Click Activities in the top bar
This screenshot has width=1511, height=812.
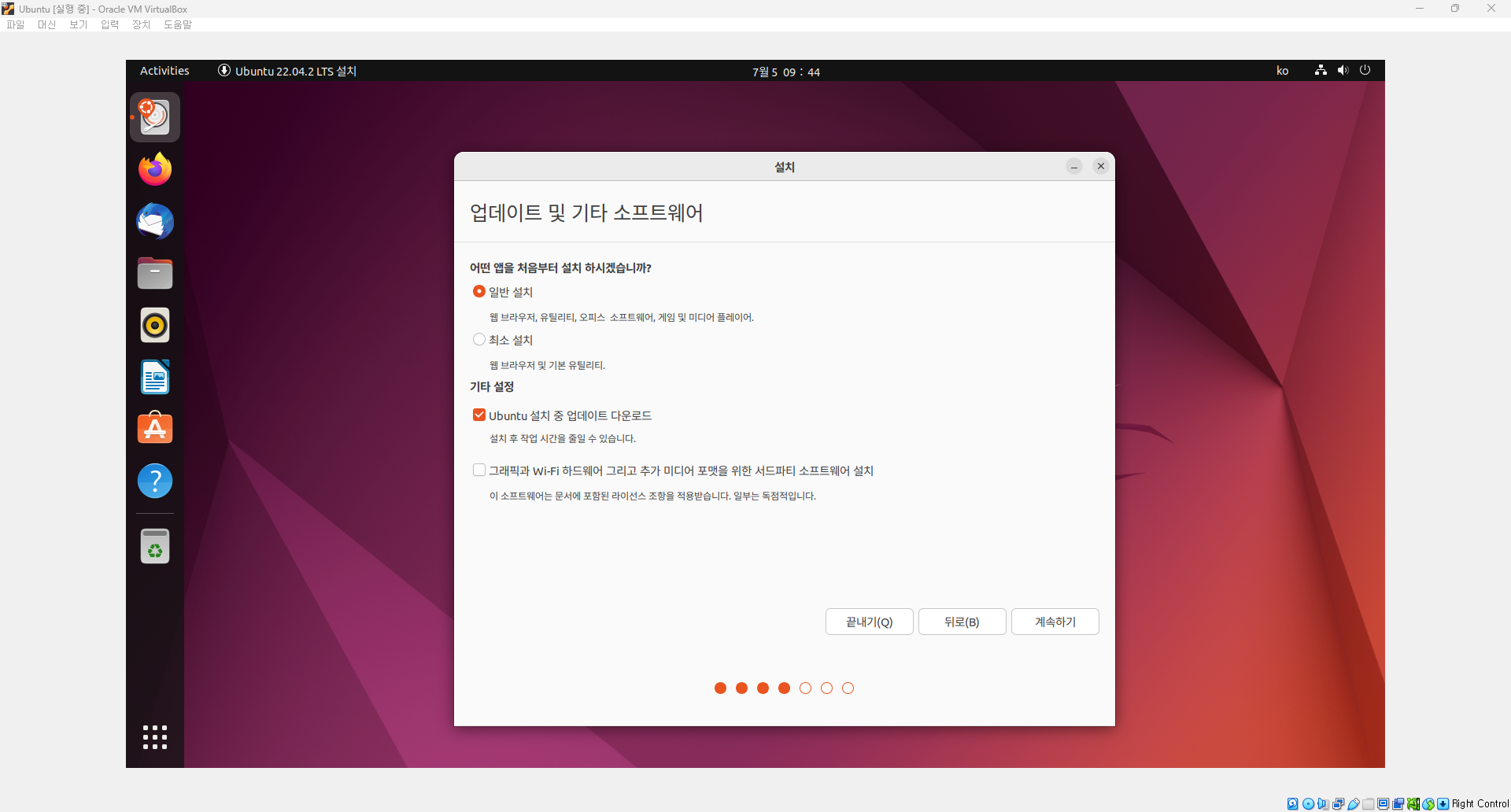(x=164, y=71)
